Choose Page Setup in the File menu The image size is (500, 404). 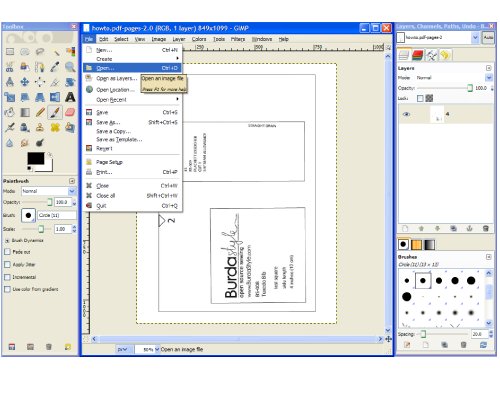pos(133,162)
